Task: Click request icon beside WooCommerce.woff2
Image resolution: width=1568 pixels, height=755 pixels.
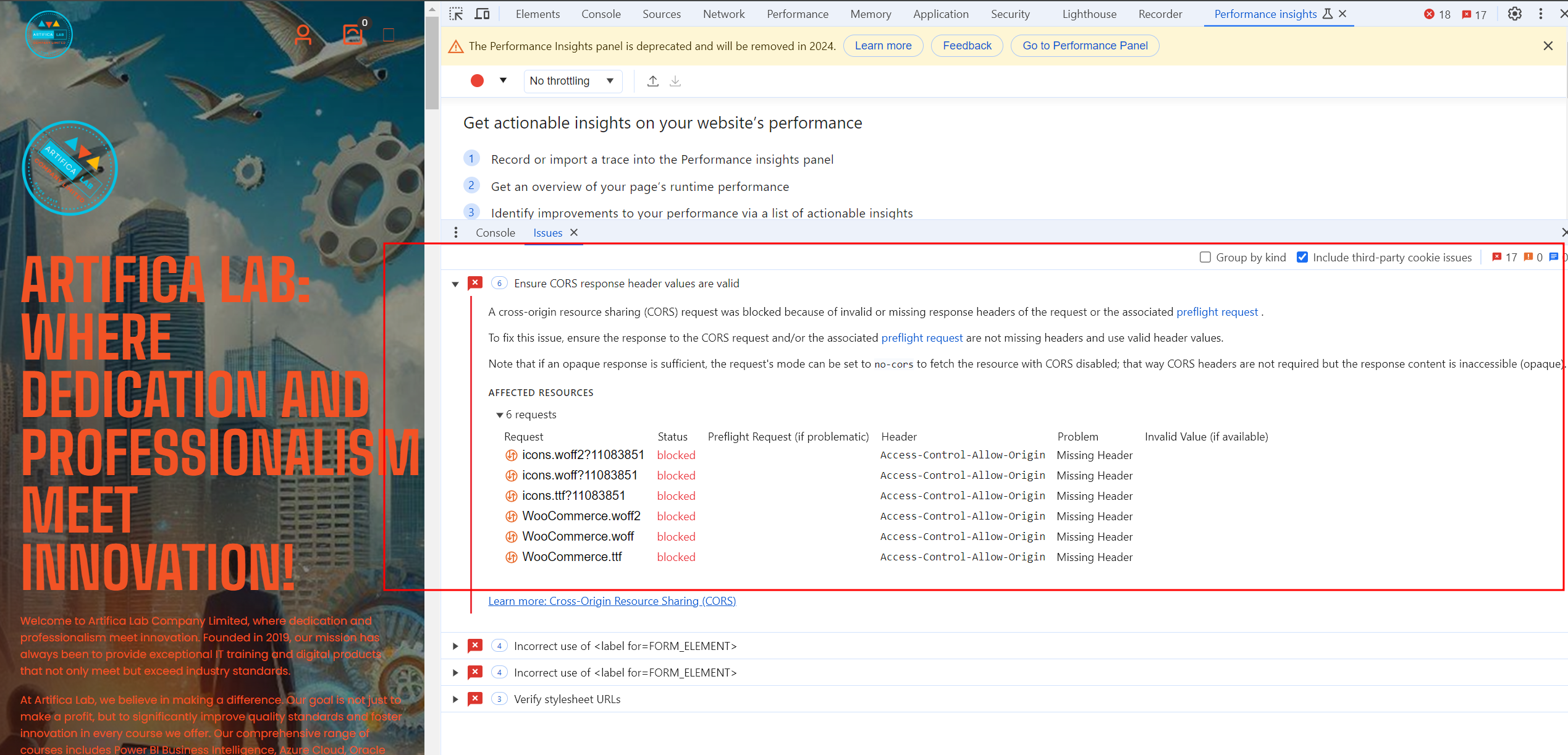Action: click(x=511, y=517)
